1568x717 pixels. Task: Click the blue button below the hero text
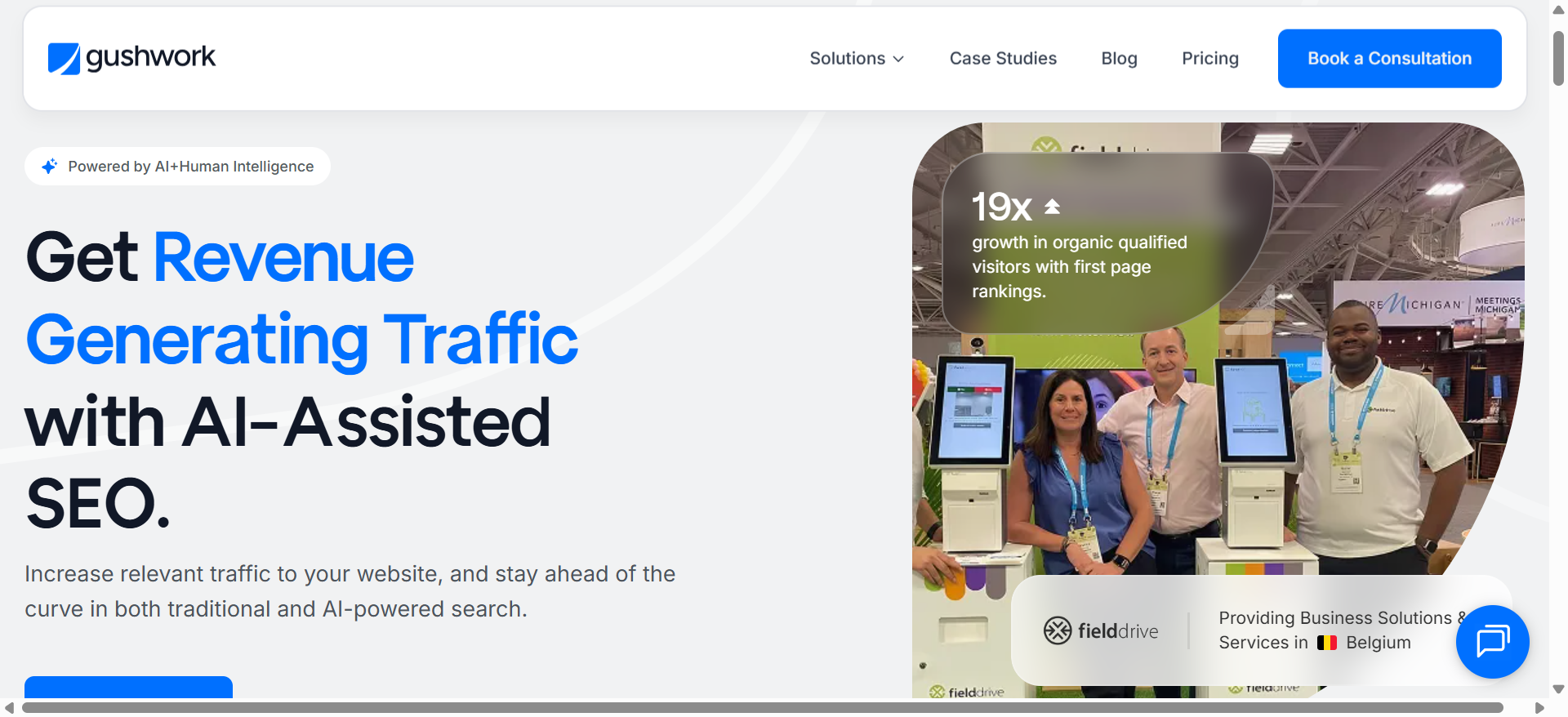tap(128, 687)
